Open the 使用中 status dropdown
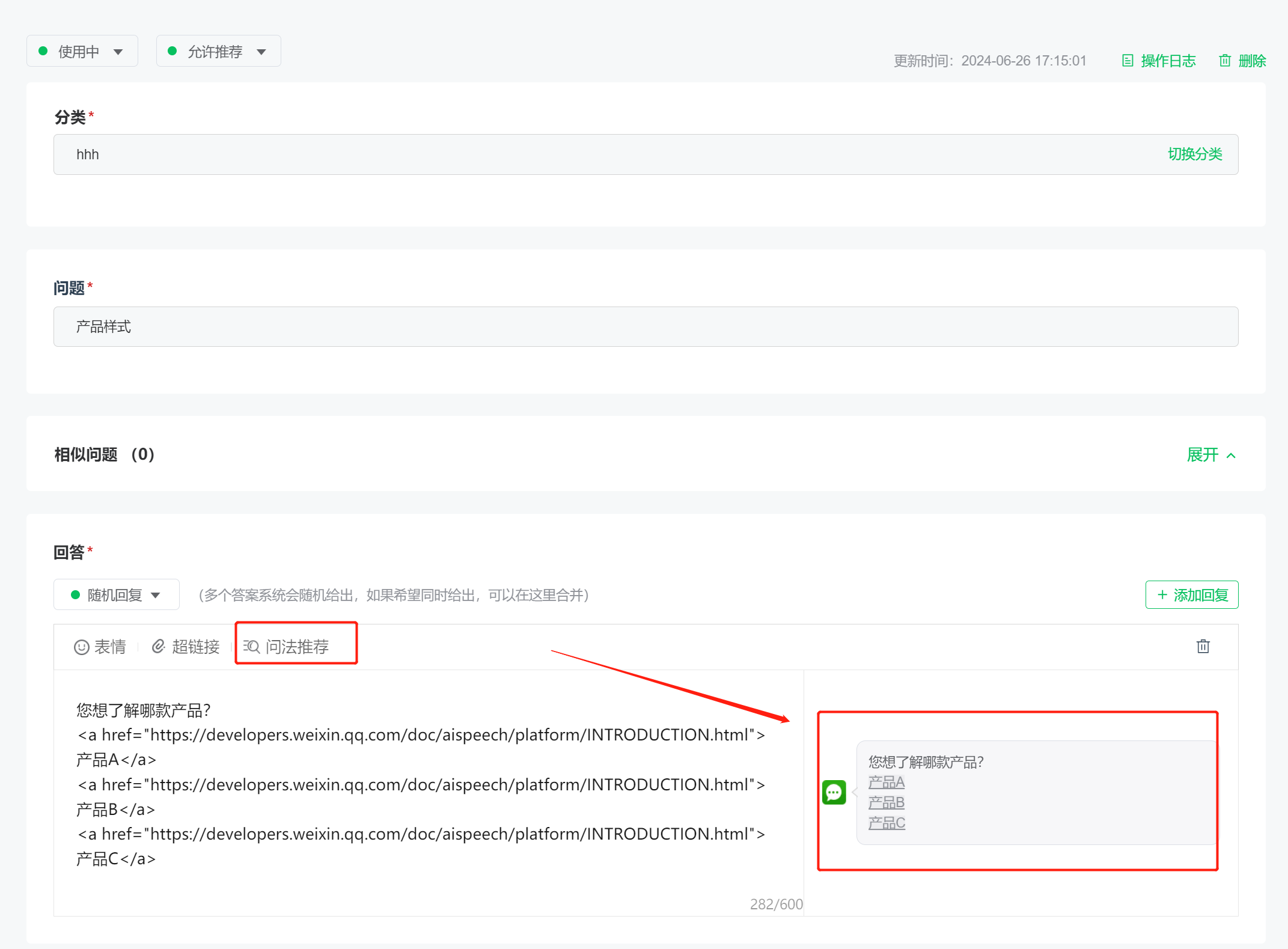This screenshot has height=949, width=1288. click(x=82, y=51)
